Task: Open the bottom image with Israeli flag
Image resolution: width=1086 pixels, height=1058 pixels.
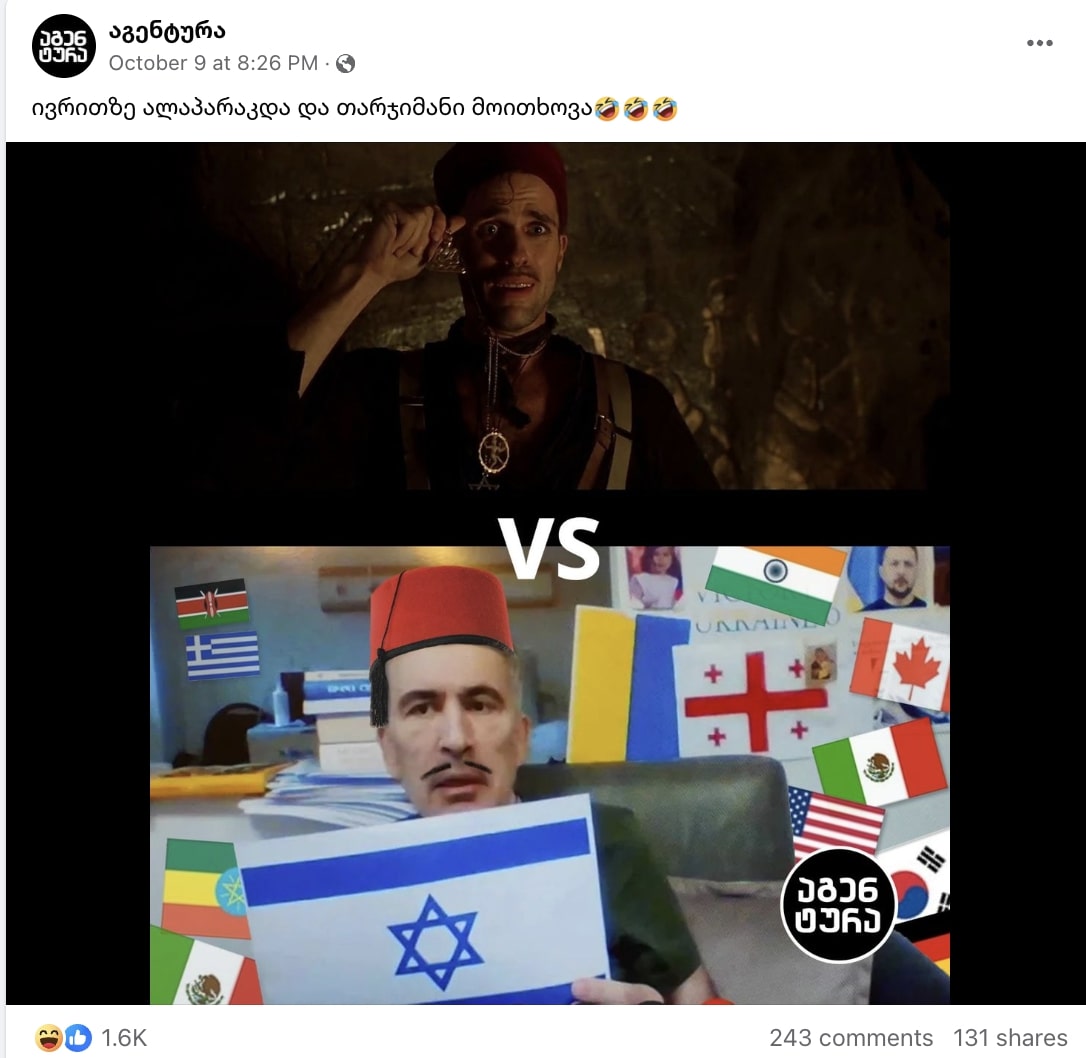Action: [550, 775]
